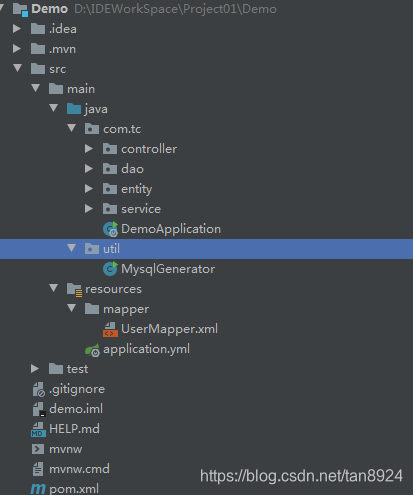Select the application.yml file name
This screenshot has width=413, height=495.
(x=146, y=349)
